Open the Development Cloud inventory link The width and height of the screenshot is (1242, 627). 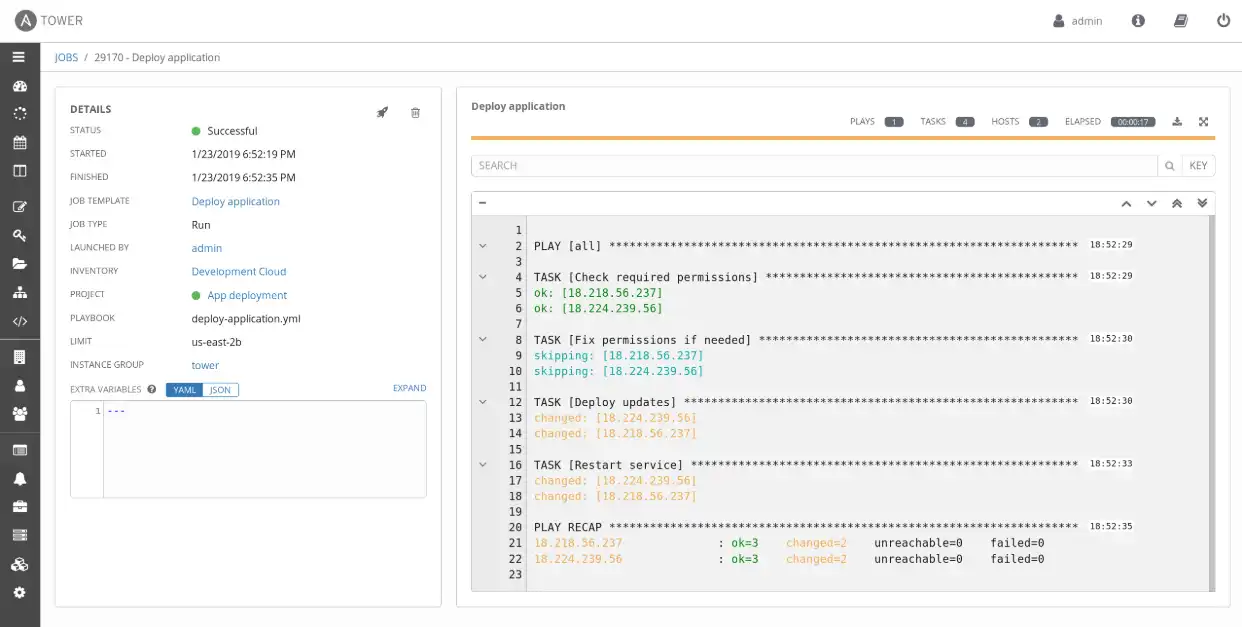pos(239,272)
